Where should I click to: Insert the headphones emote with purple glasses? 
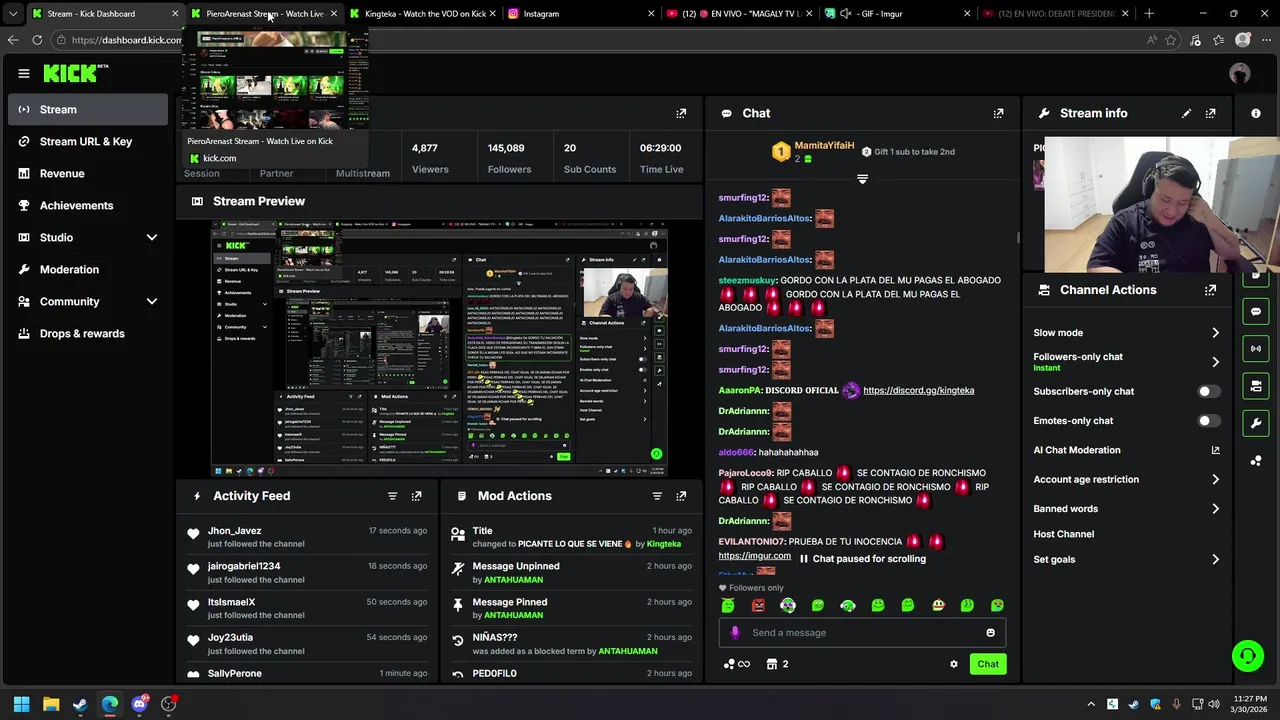[x=788, y=605]
